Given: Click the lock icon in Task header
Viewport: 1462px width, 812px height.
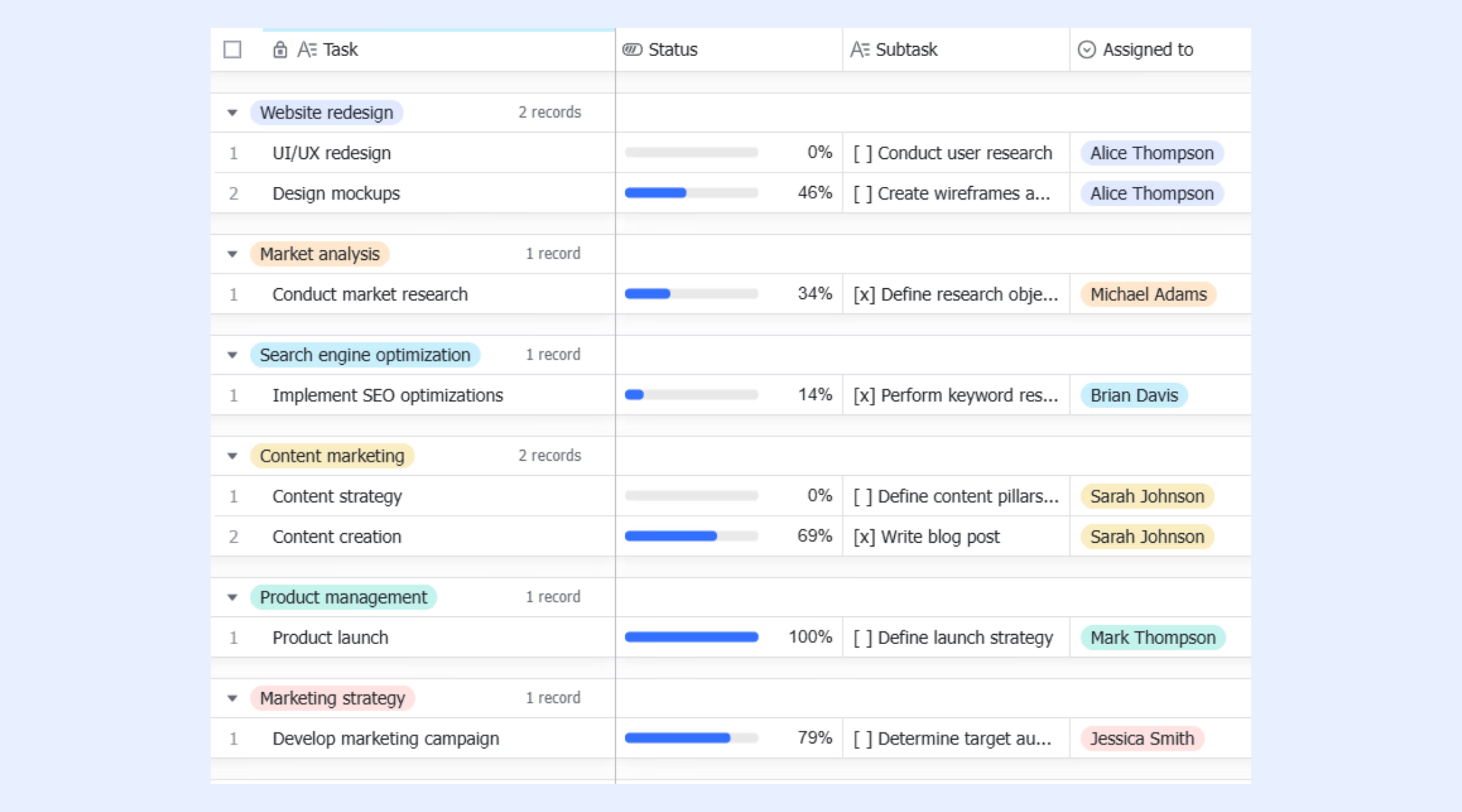Looking at the screenshot, I should point(280,49).
